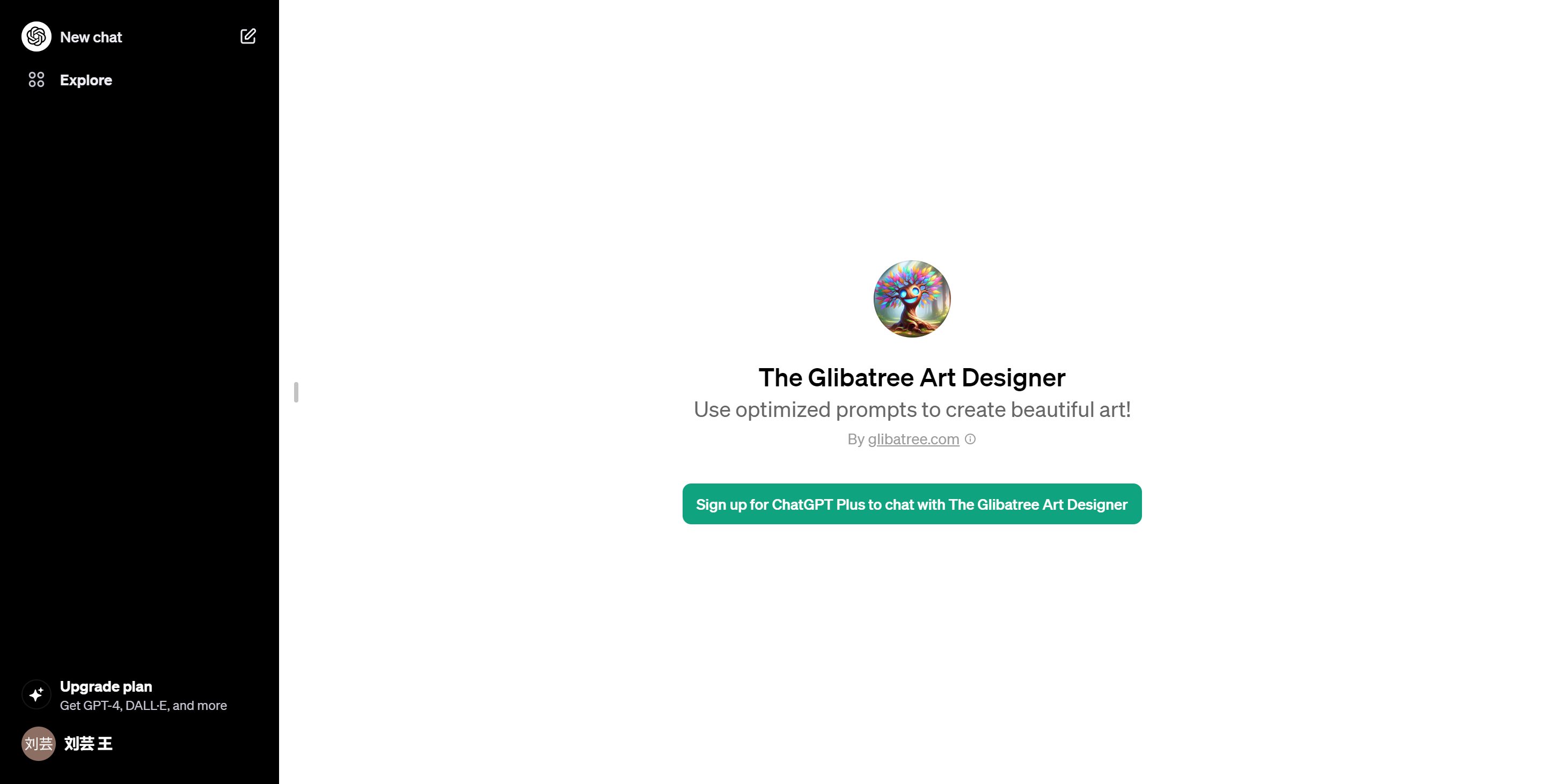Click the Use optimized prompts description
Screen dimensions: 1545x784
[x=912, y=409]
